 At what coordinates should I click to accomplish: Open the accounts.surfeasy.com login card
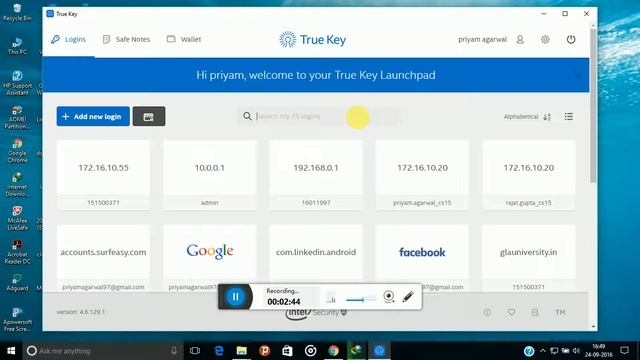103,258
